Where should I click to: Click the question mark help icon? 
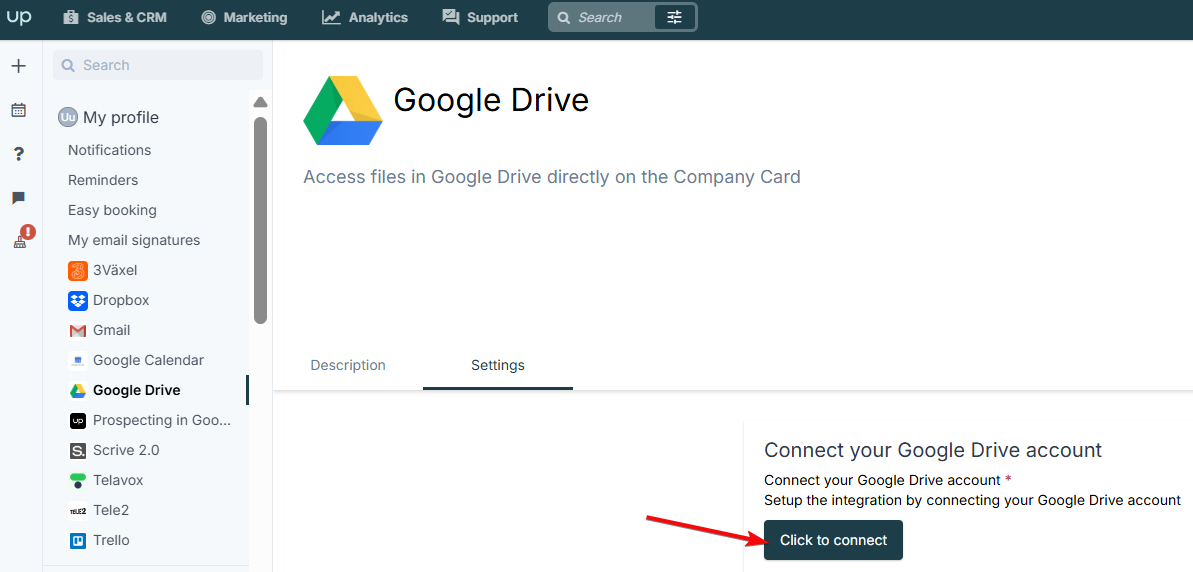[19, 154]
